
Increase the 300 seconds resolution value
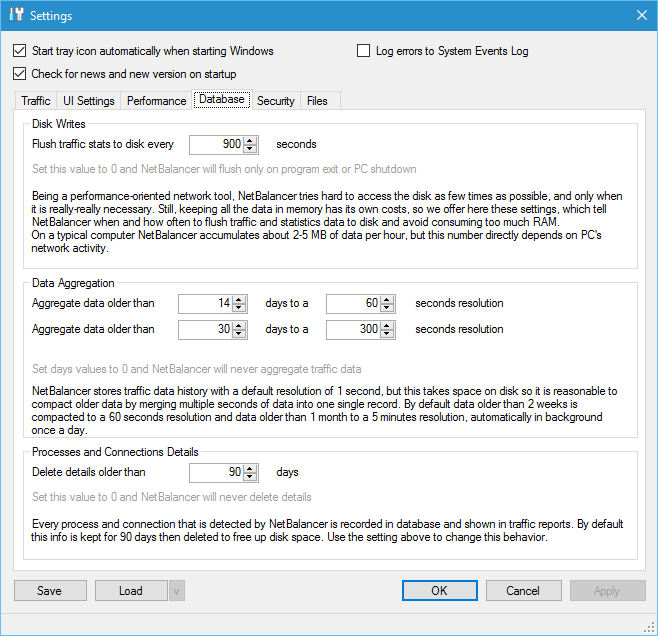tap(387, 326)
